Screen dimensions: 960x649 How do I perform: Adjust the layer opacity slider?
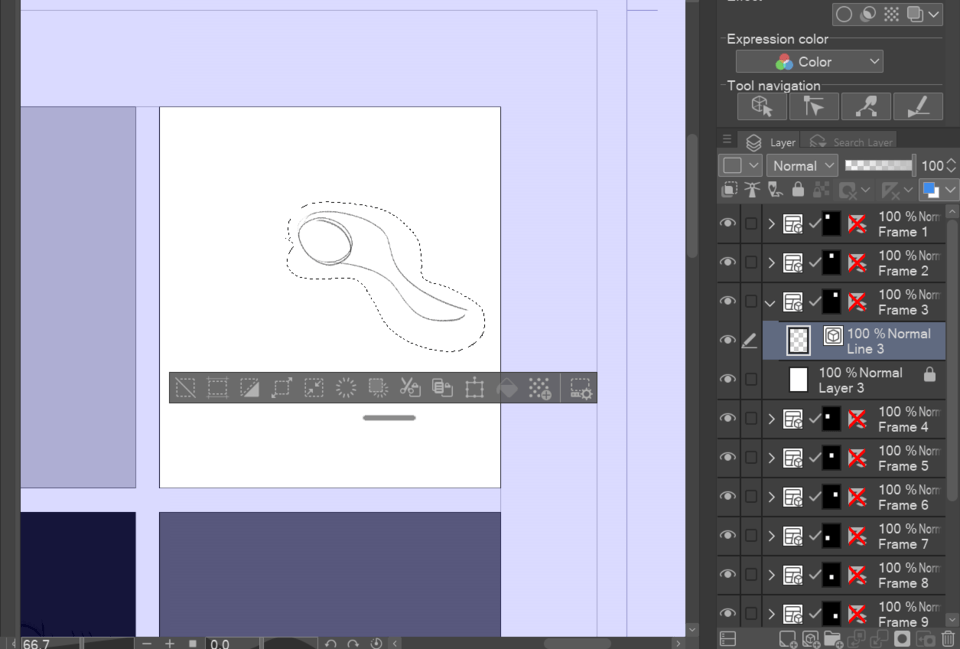(x=878, y=165)
